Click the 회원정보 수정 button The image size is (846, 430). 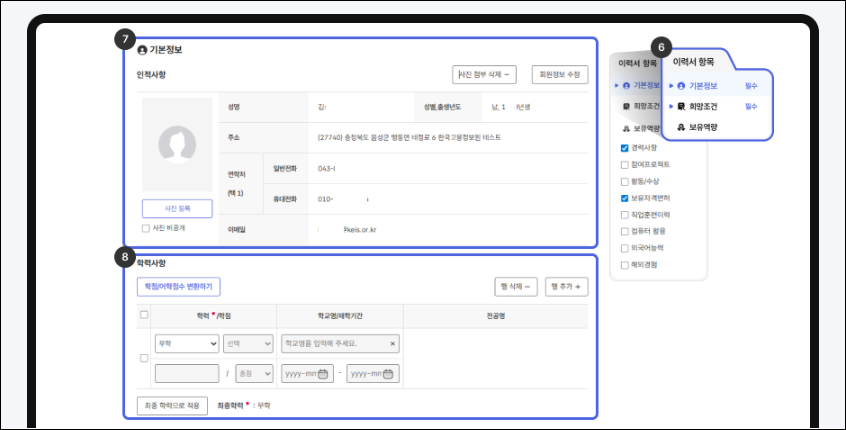560,74
